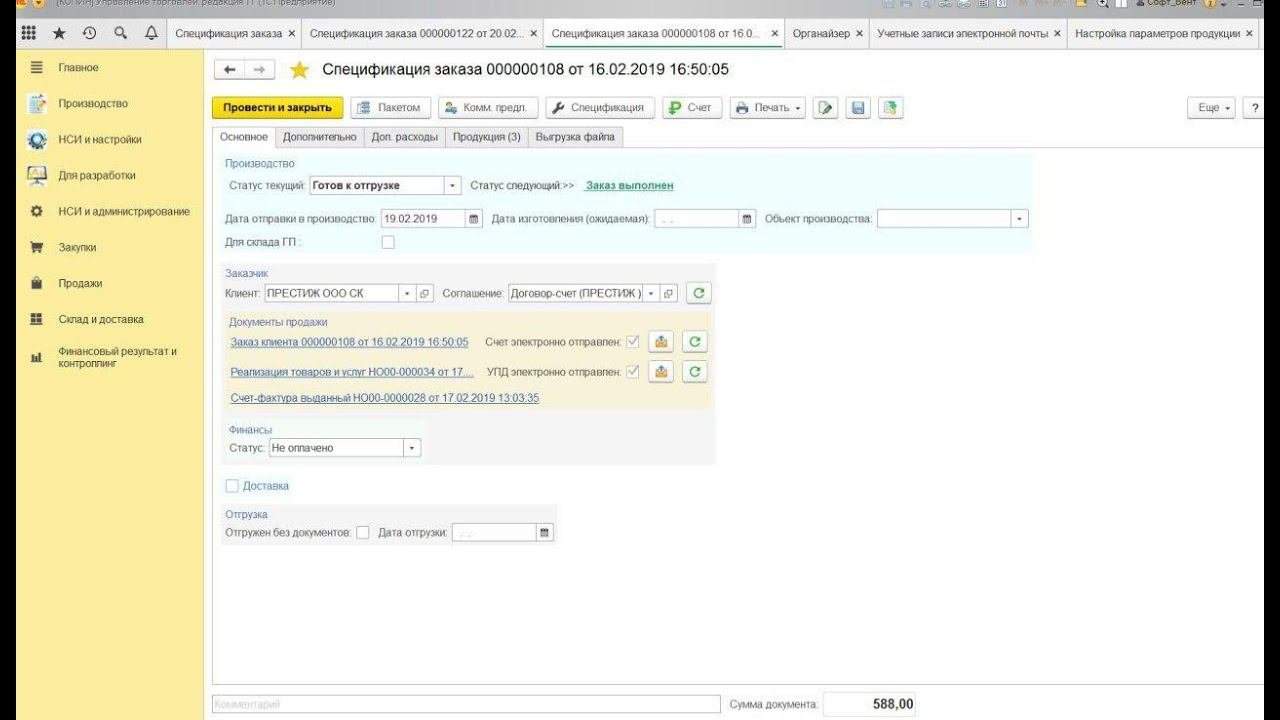Open the notifications bell
The width and height of the screenshot is (1280, 720).
(151, 33)
